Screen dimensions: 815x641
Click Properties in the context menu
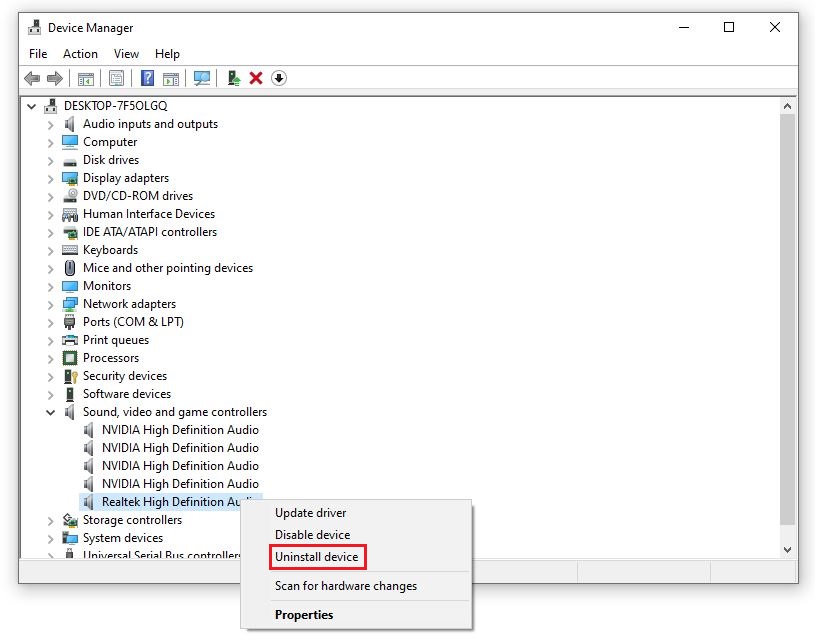(303, 614)
